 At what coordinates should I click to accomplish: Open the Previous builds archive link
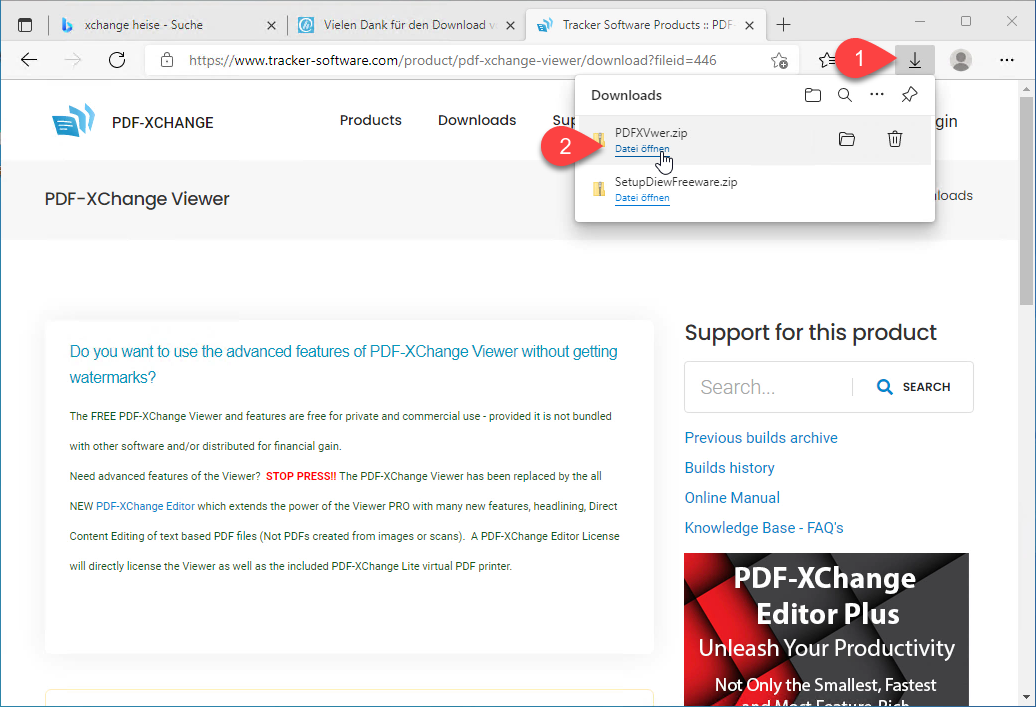761,438
